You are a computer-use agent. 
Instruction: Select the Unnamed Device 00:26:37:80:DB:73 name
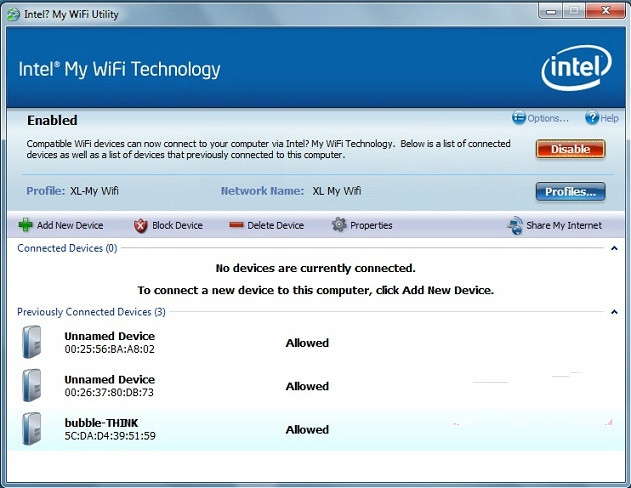[109, 379]
